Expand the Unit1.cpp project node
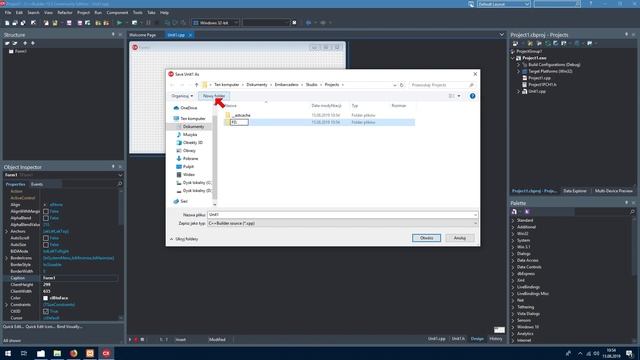 tap(518, 91)
